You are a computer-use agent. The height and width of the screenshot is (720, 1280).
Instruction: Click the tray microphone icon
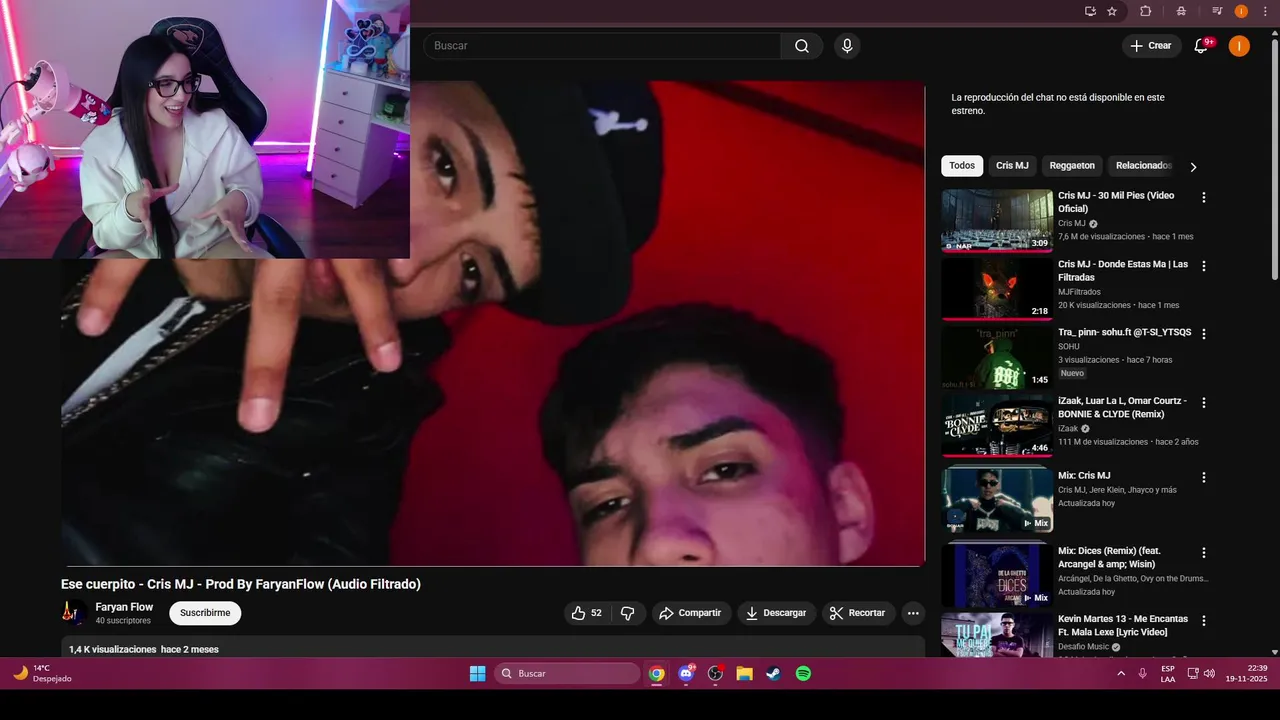[1142, 674]
